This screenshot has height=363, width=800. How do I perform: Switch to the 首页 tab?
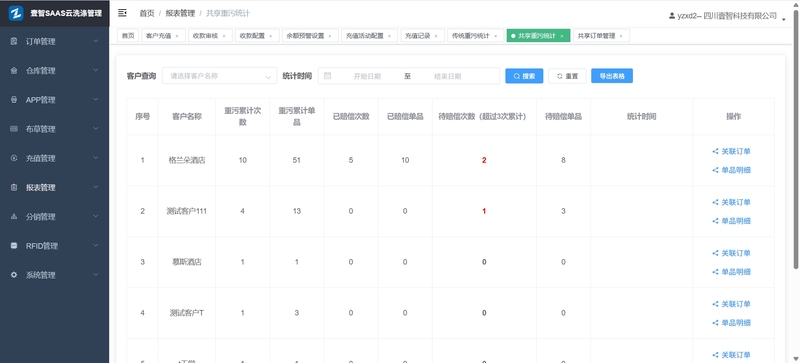coord(128,36)
